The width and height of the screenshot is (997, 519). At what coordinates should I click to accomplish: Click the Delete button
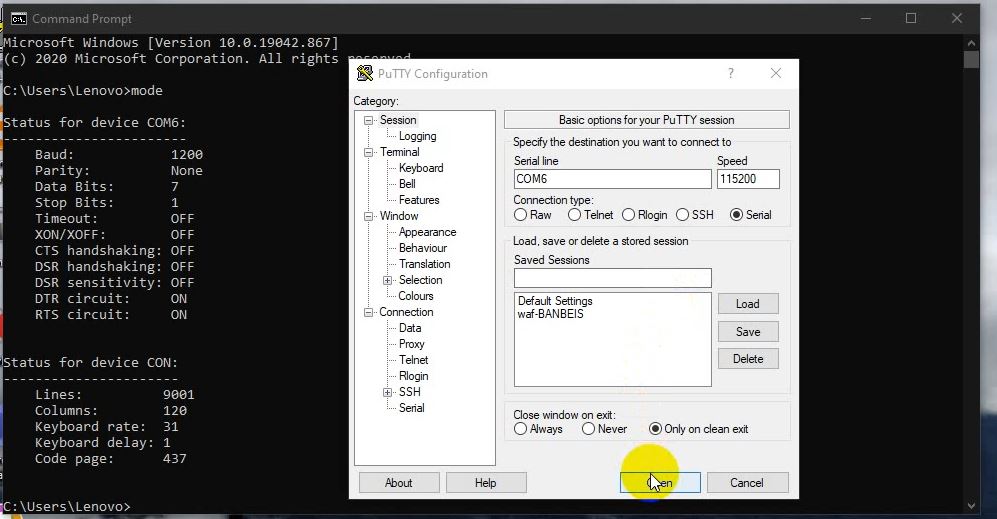[748, 359]
